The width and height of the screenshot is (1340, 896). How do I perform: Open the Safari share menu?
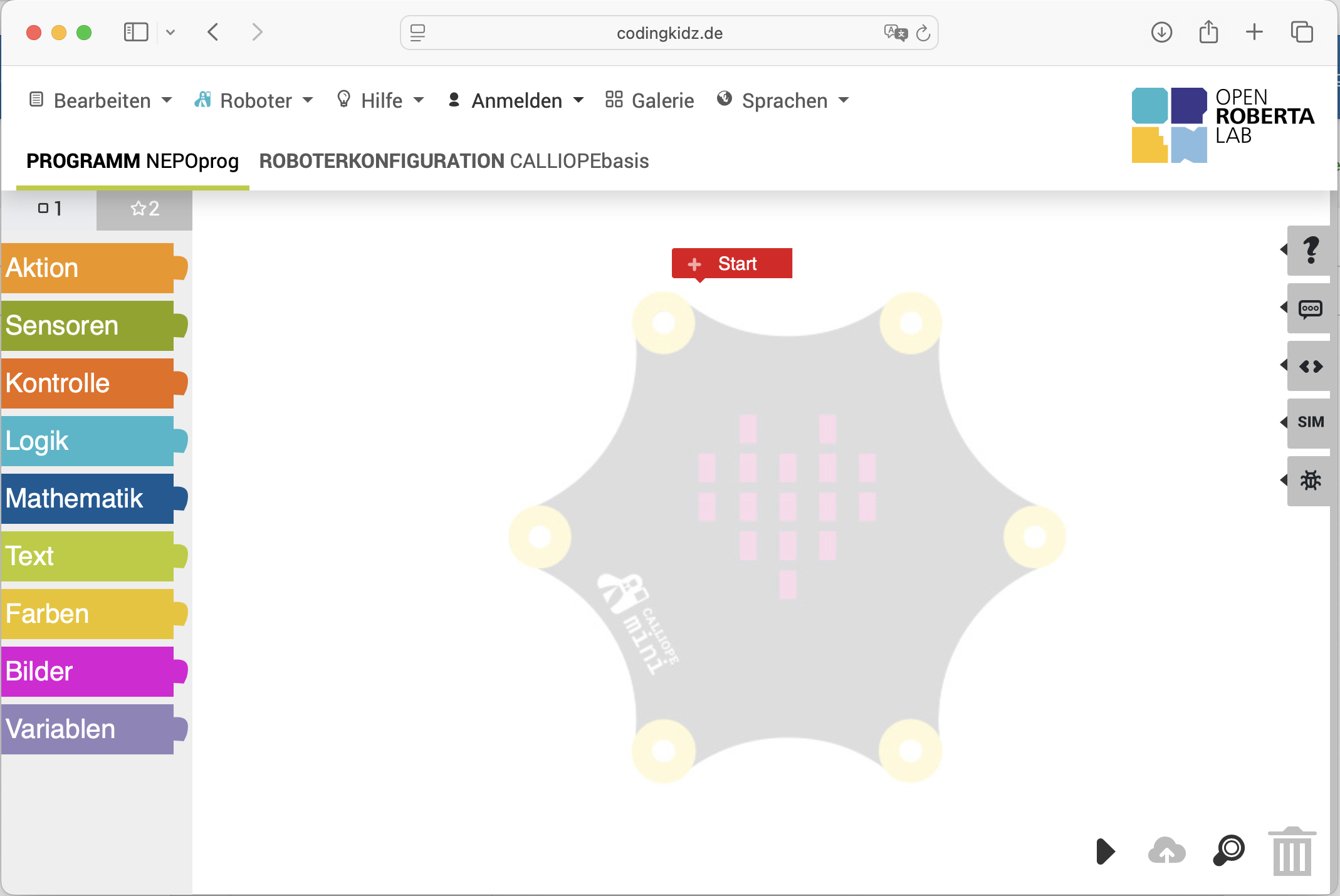[x=1208, y=31]
